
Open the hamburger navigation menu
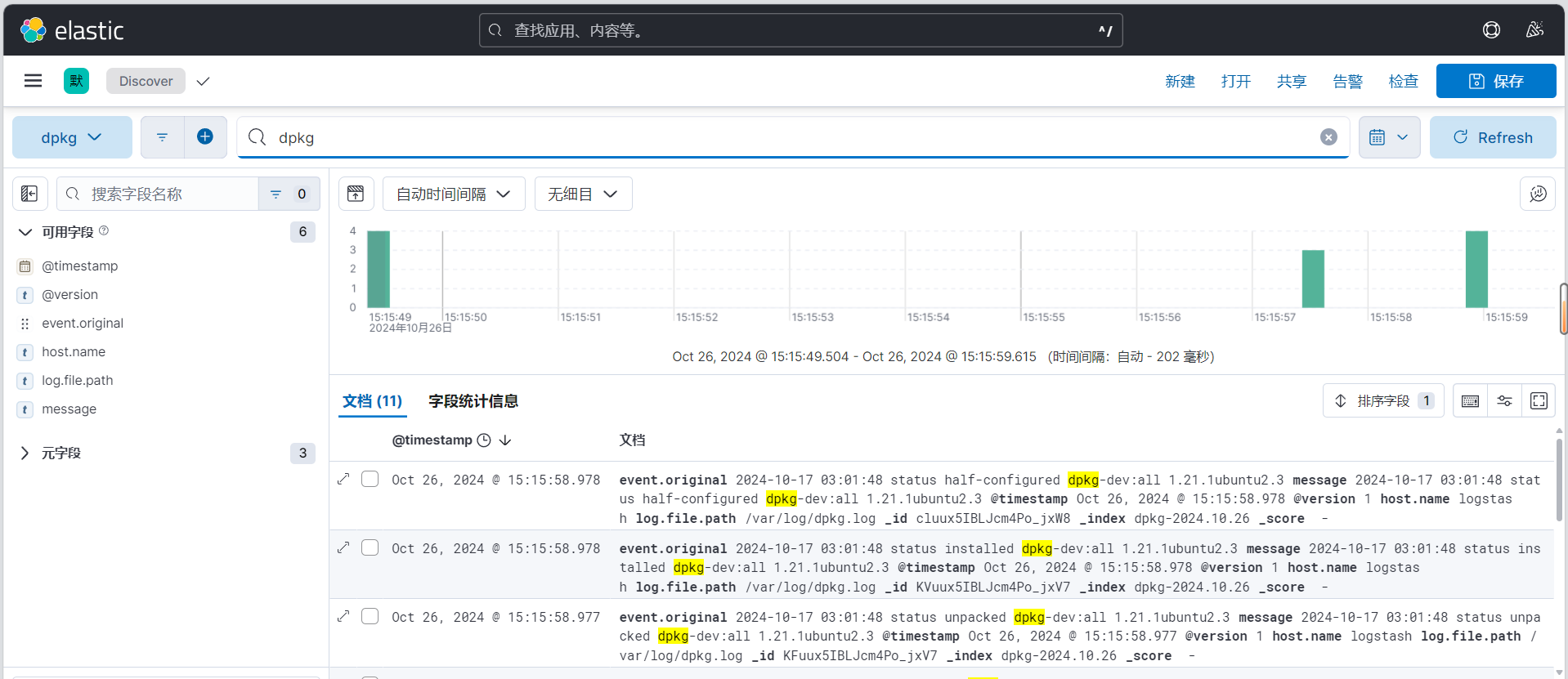(x=34, y=81)
